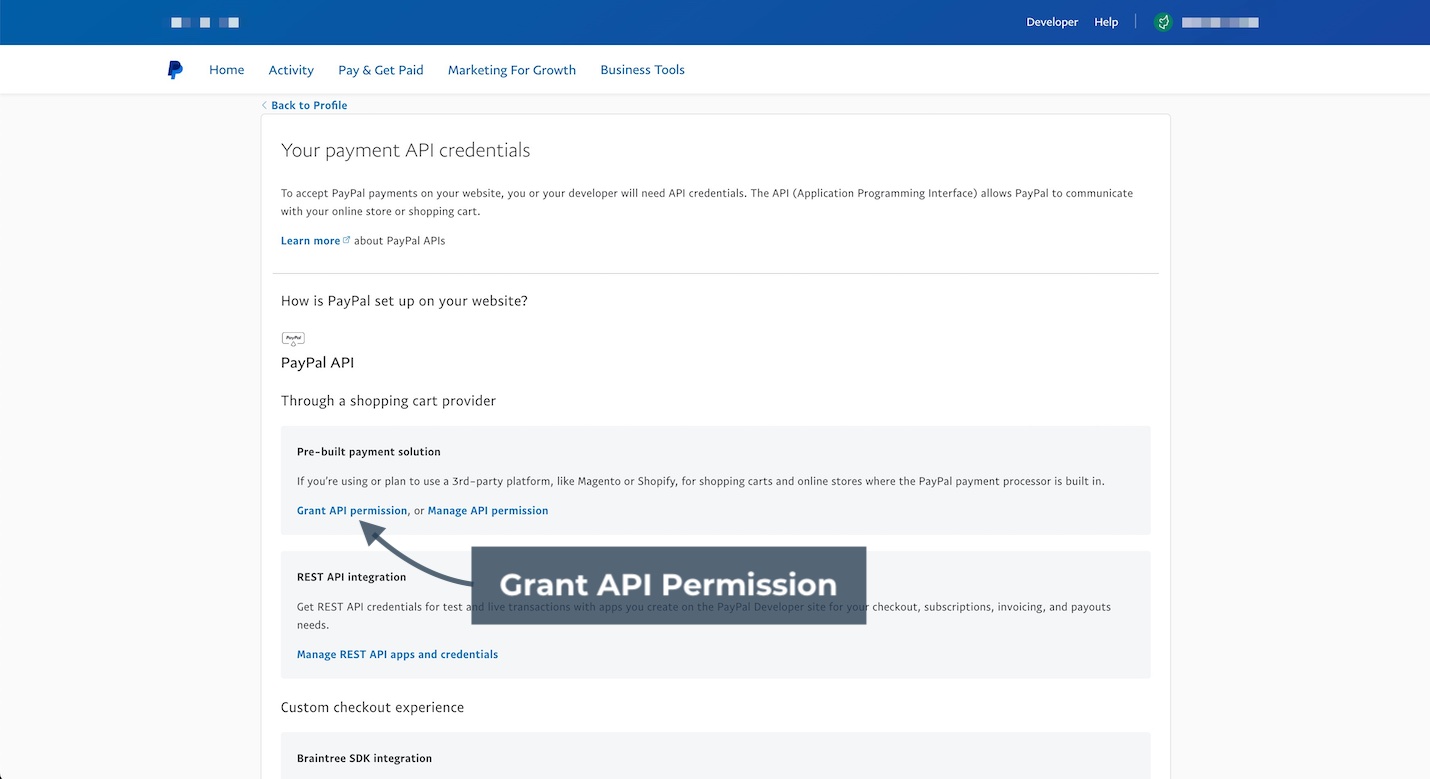Click the blurred business name in header
This screenshot has height=779, width=1430.
(205, 22)
